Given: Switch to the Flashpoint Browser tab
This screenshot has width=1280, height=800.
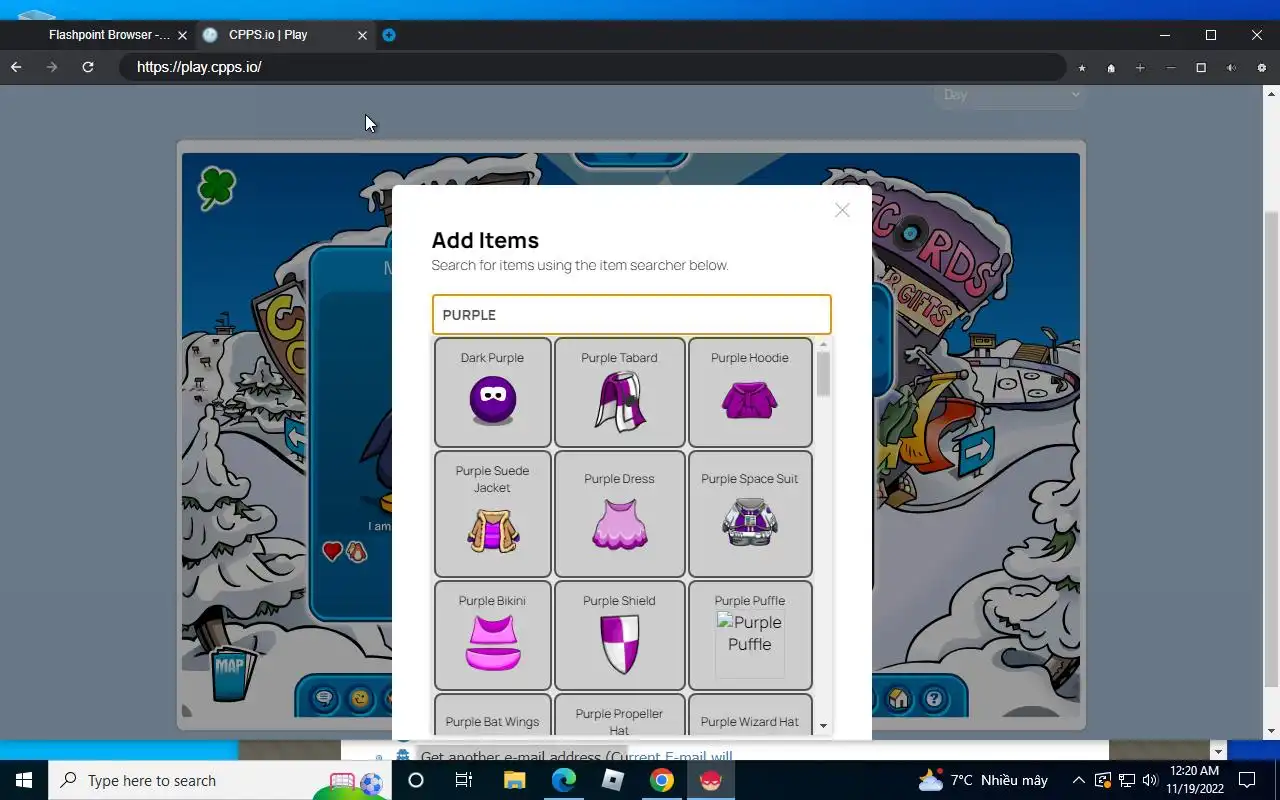Looking at the screenshot, I should pos(109,35).
